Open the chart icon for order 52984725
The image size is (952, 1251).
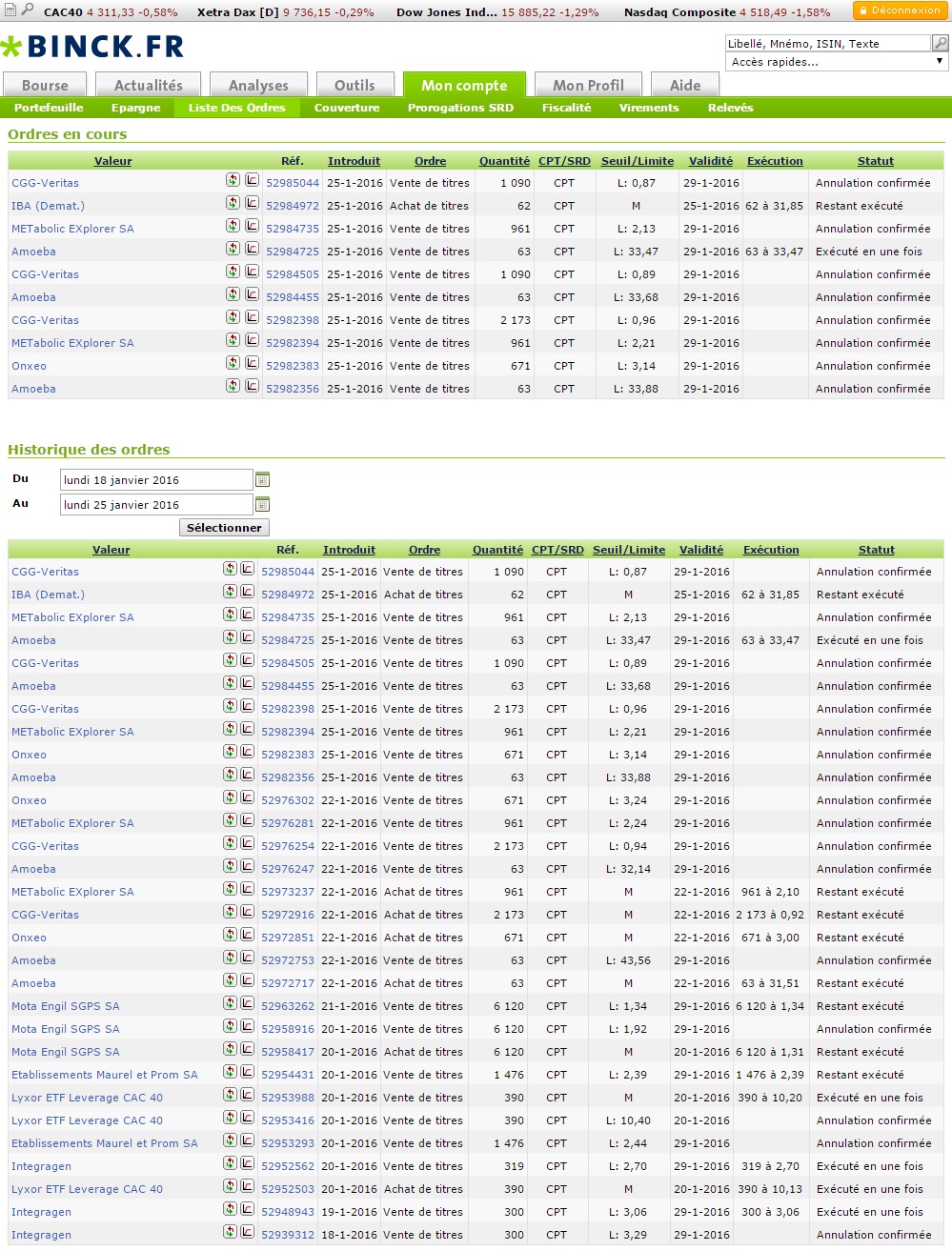click(x=252, y=249)
